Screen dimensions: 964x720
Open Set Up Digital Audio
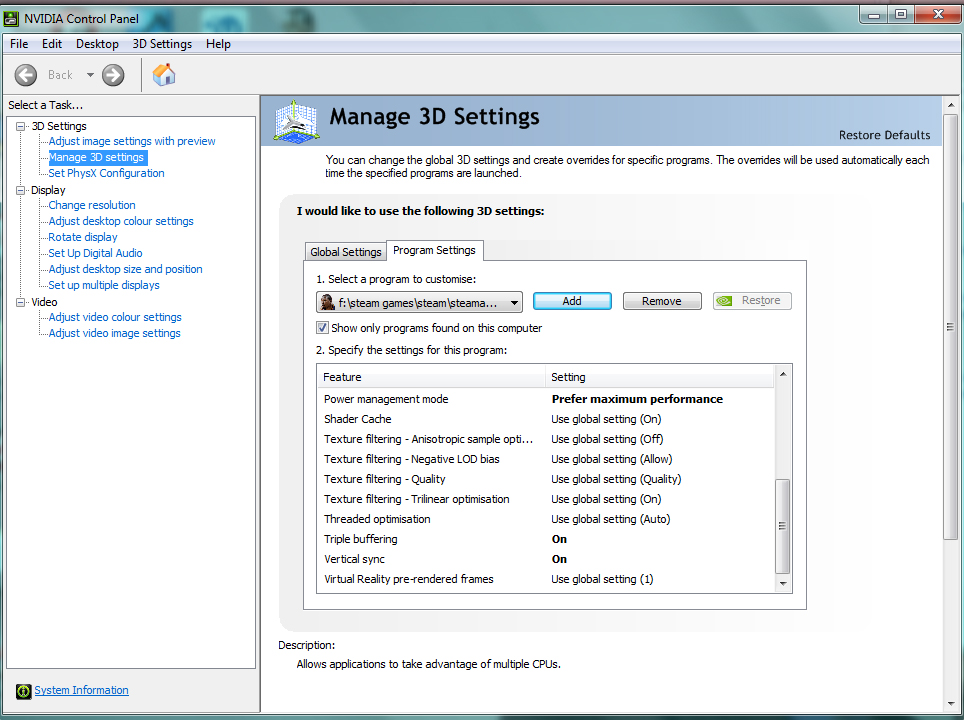click(95, 253)
